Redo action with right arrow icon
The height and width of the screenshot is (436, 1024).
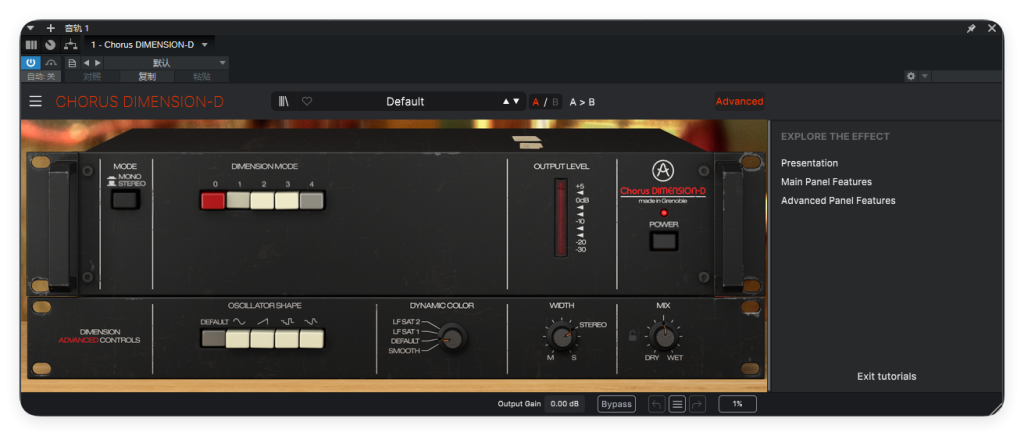(x=697, y=404)
